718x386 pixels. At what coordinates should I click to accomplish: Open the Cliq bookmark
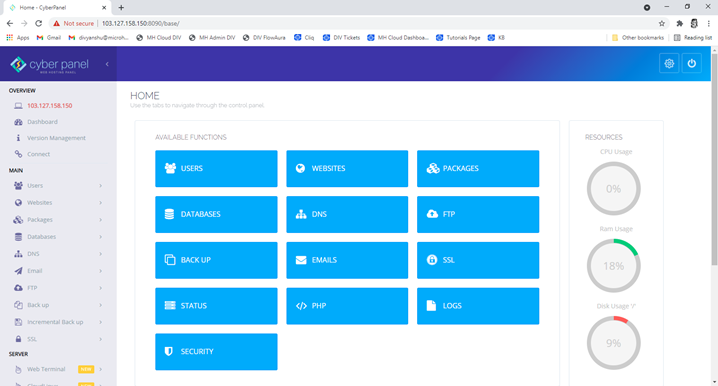[304, 38]
